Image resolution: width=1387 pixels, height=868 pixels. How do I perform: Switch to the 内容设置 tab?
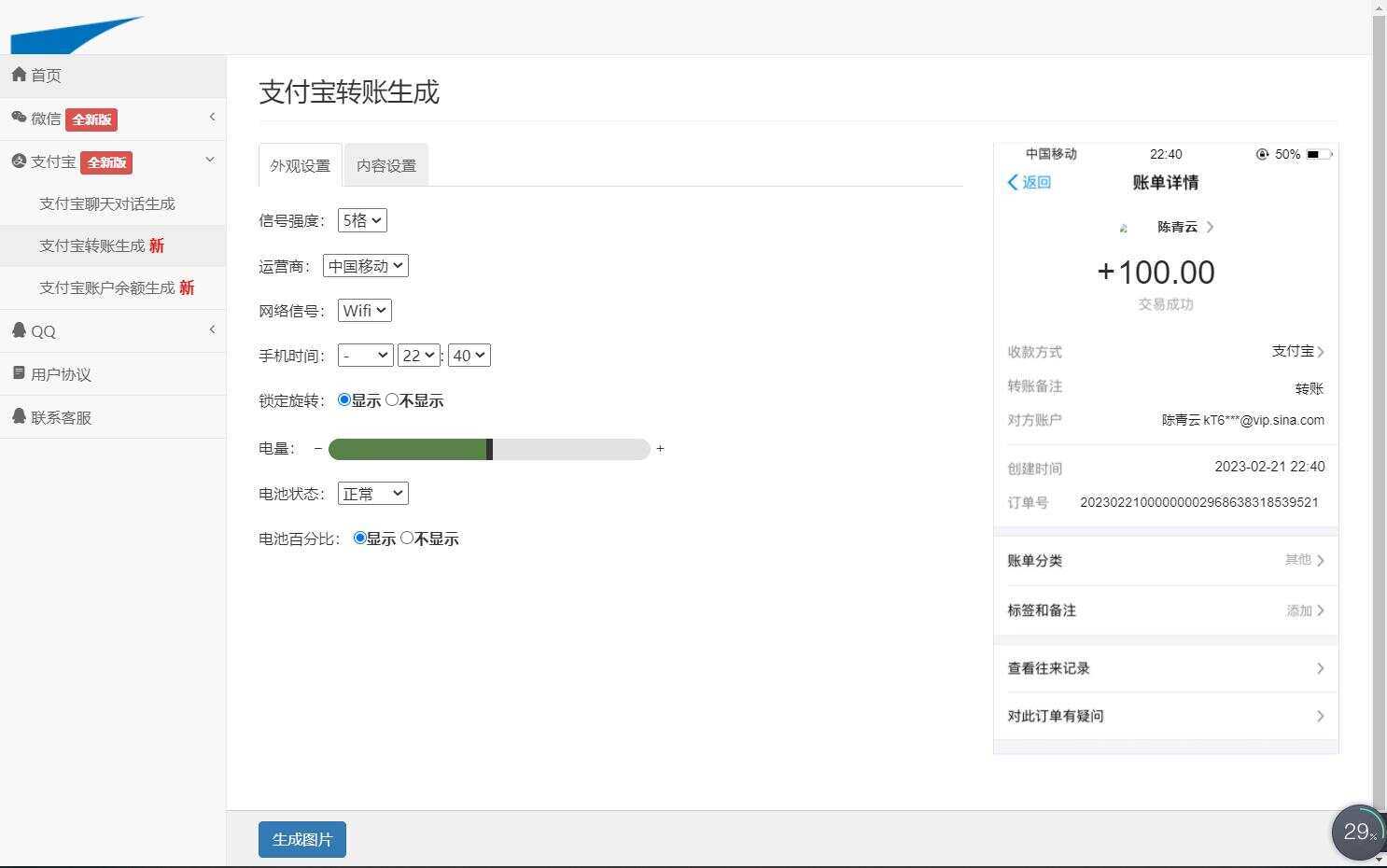[385, 164]
